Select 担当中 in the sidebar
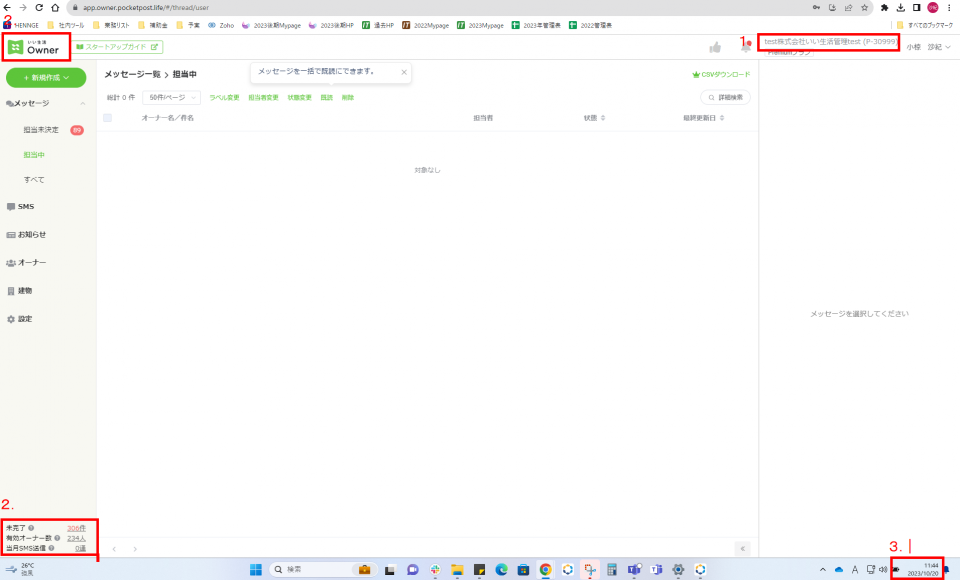The image size is (960, 580). pyautogui.click(x=34, y=155)
